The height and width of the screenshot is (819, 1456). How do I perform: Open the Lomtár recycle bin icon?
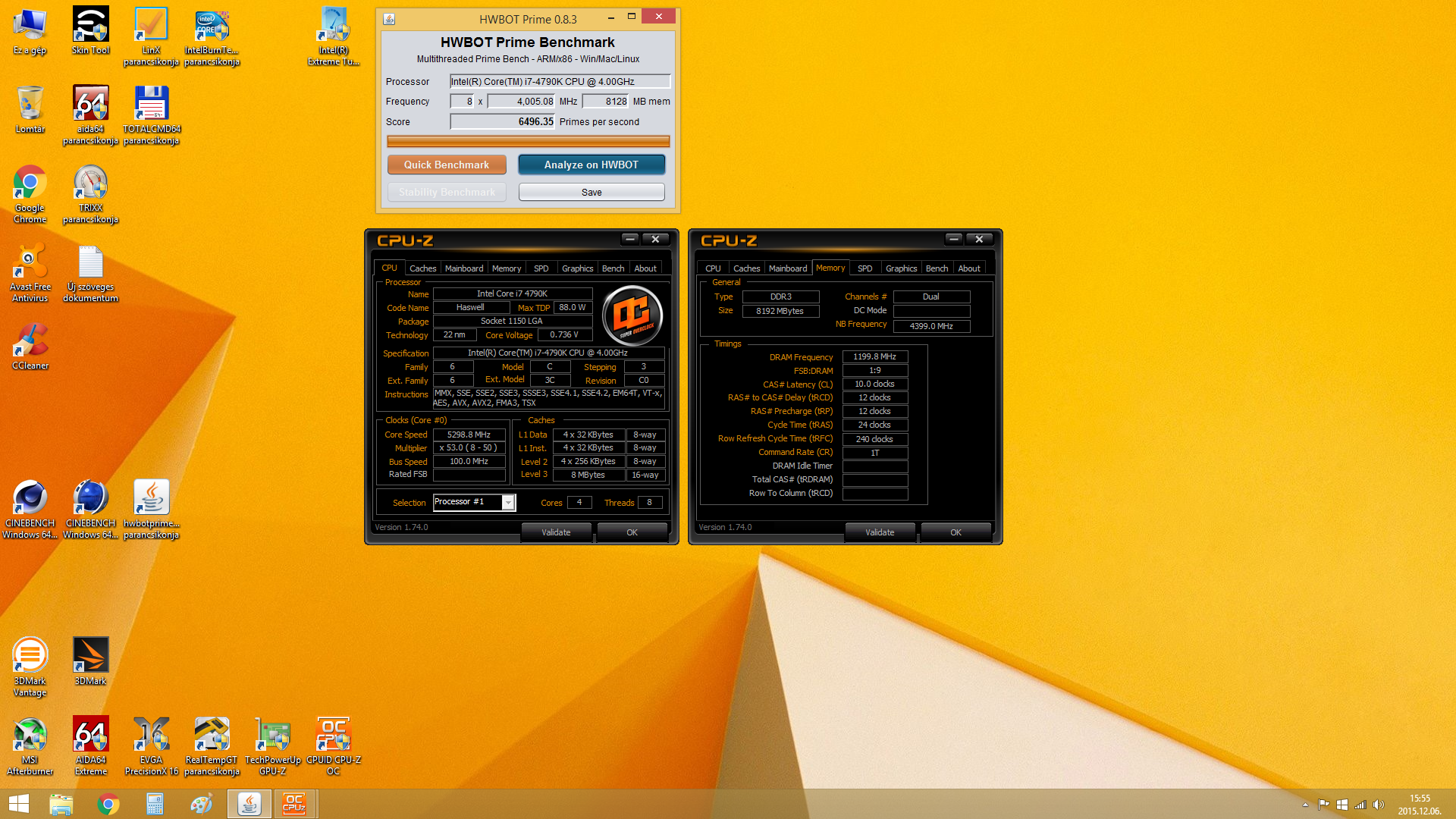tap(30, 110)
